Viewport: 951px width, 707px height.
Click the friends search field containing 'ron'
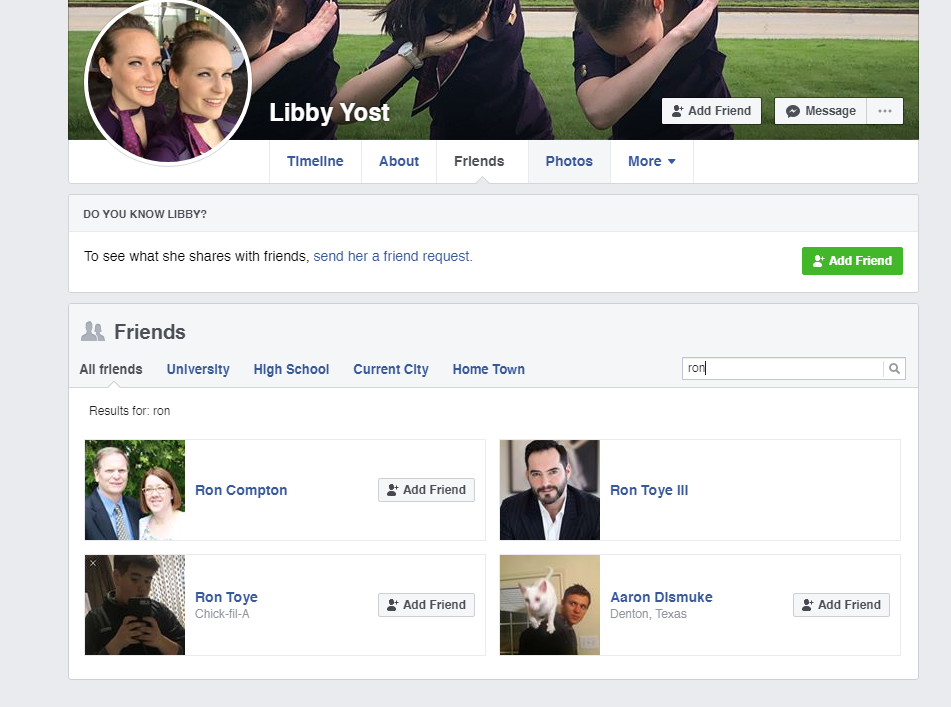click(782, 369)
